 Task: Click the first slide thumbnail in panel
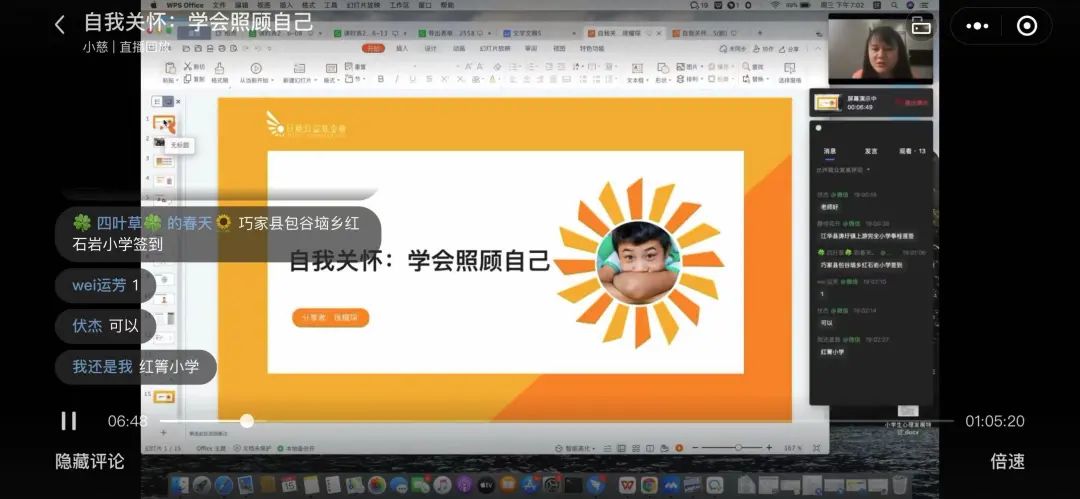[164, 125]
